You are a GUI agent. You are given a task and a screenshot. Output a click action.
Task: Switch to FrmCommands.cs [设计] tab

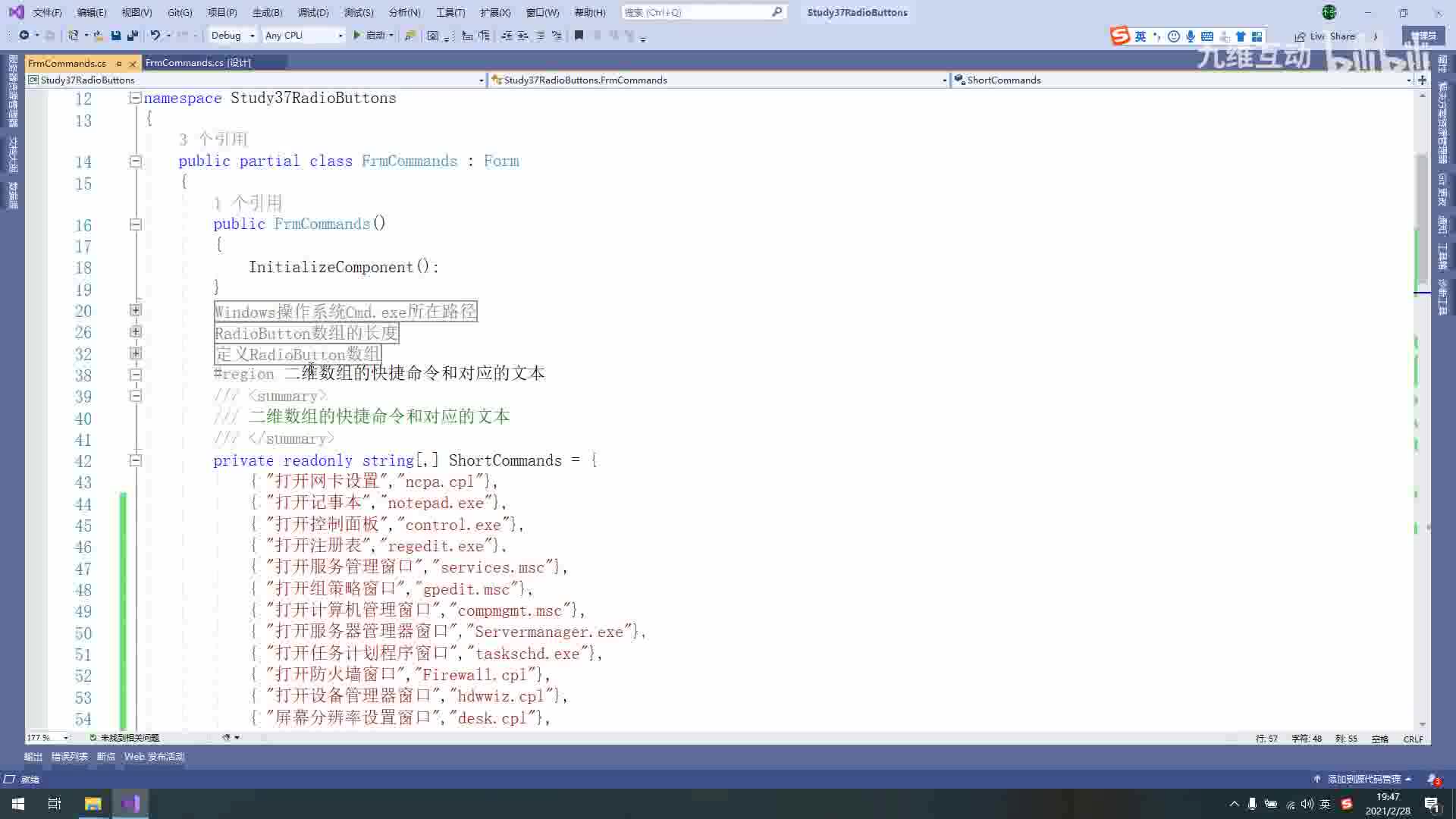[198, 63]
